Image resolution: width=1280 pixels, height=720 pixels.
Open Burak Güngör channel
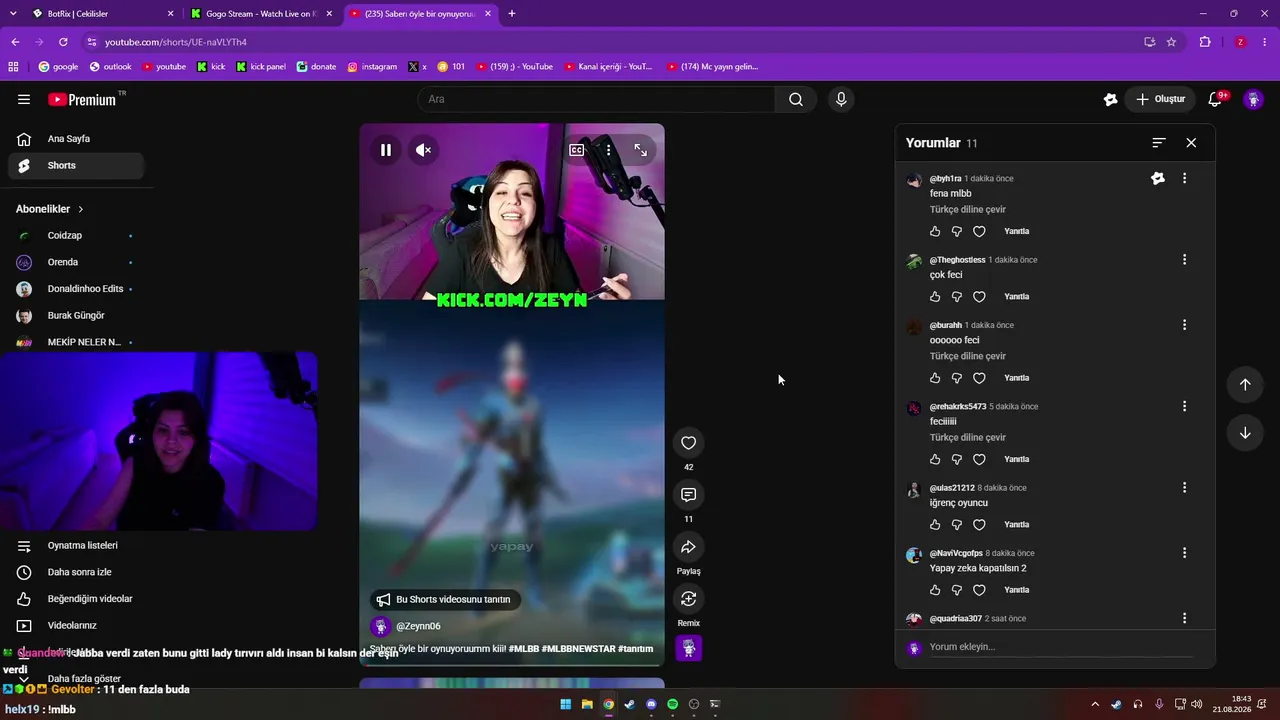click(x=76, y=316)
